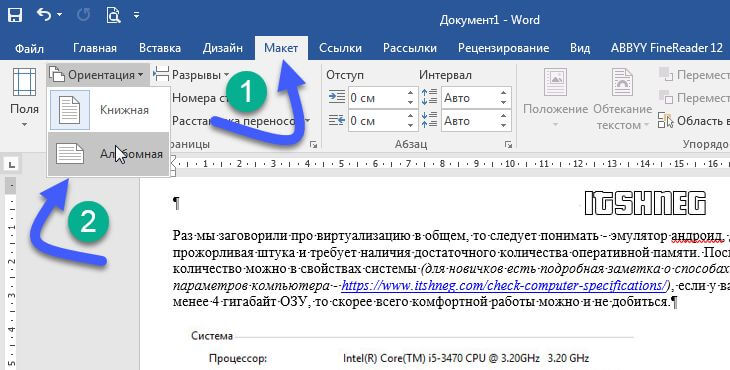Decrease spacing after paragraph value
Screen dimensions: 730x370
coord(503,126)
